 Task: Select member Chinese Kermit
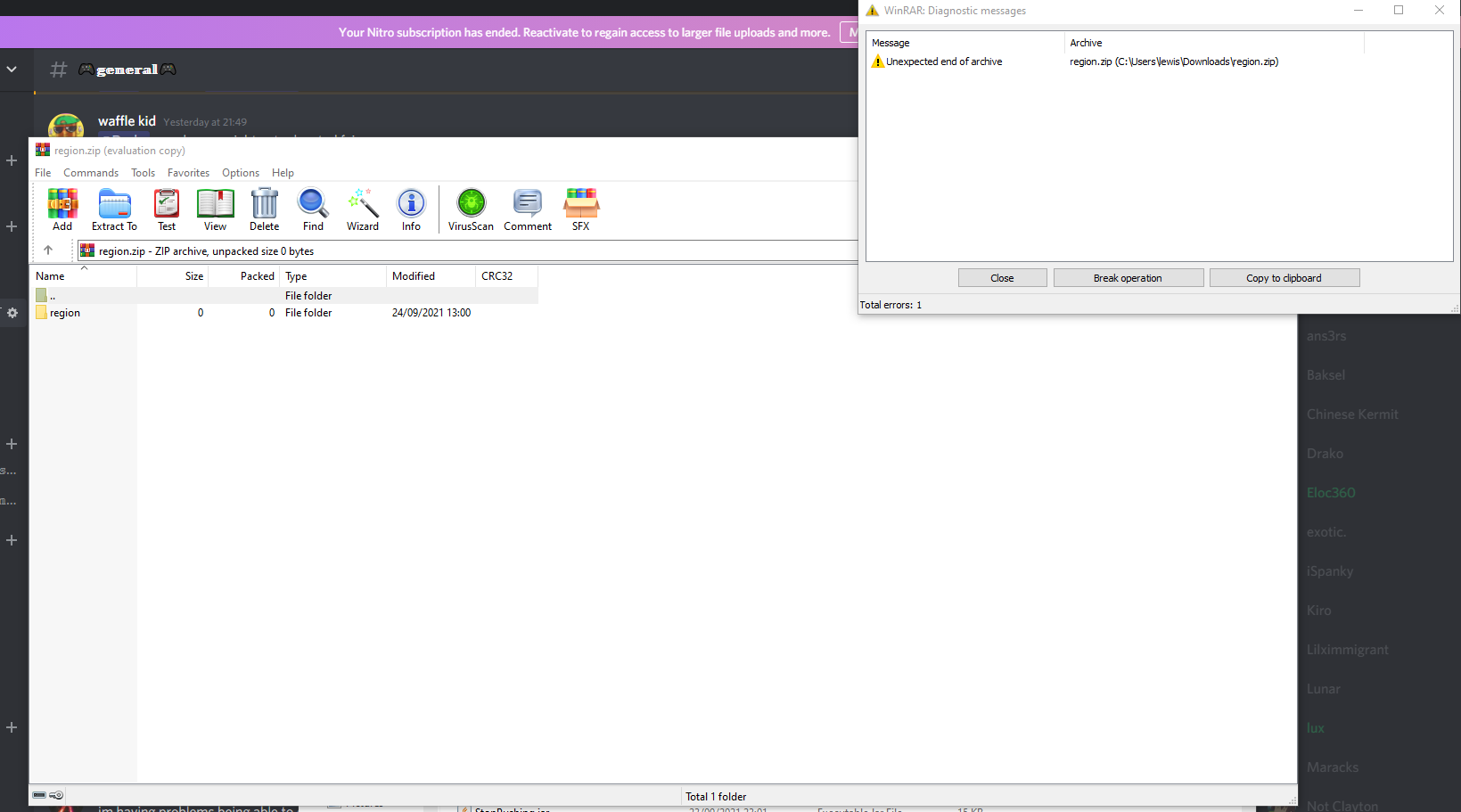click(x=1352, y=414)
